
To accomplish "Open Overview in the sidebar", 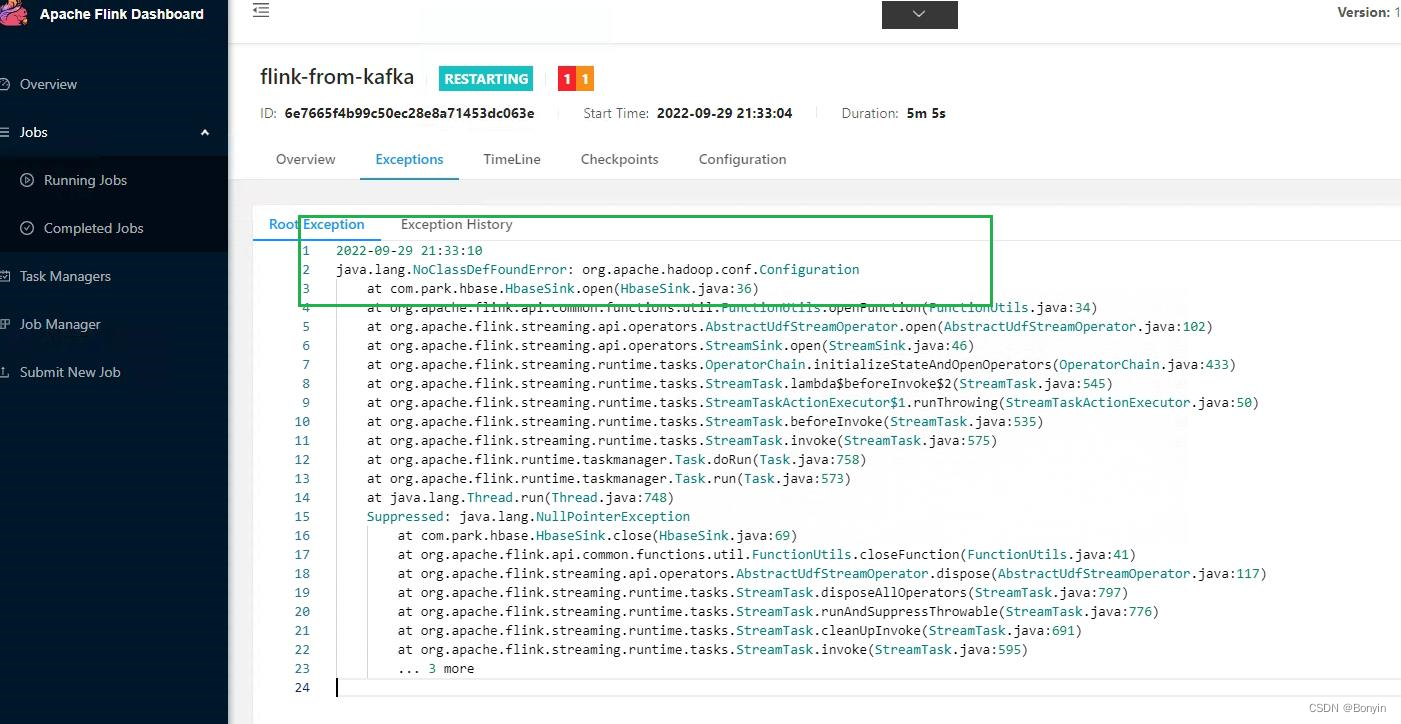I will (x=48, y=84).
